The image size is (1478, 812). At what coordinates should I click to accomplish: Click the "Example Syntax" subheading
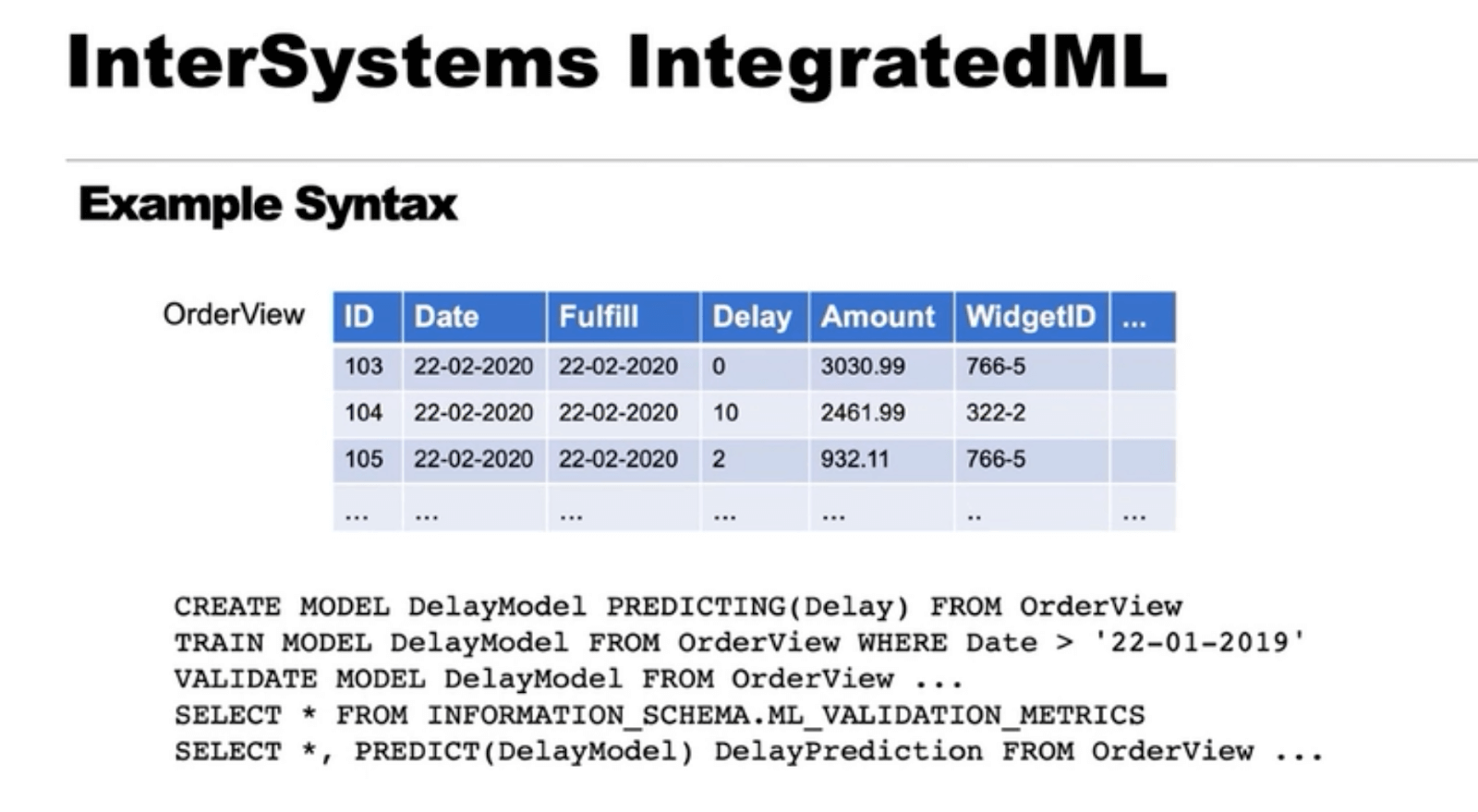click(x=268, y=204)
